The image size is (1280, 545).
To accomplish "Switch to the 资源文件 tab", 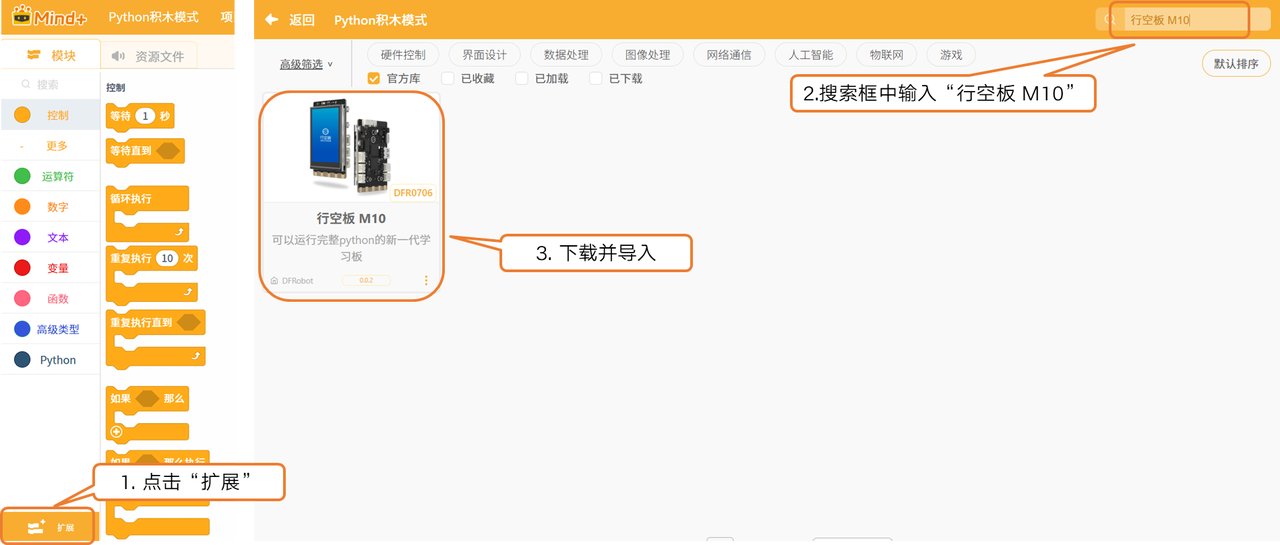I will coord(149,56).
